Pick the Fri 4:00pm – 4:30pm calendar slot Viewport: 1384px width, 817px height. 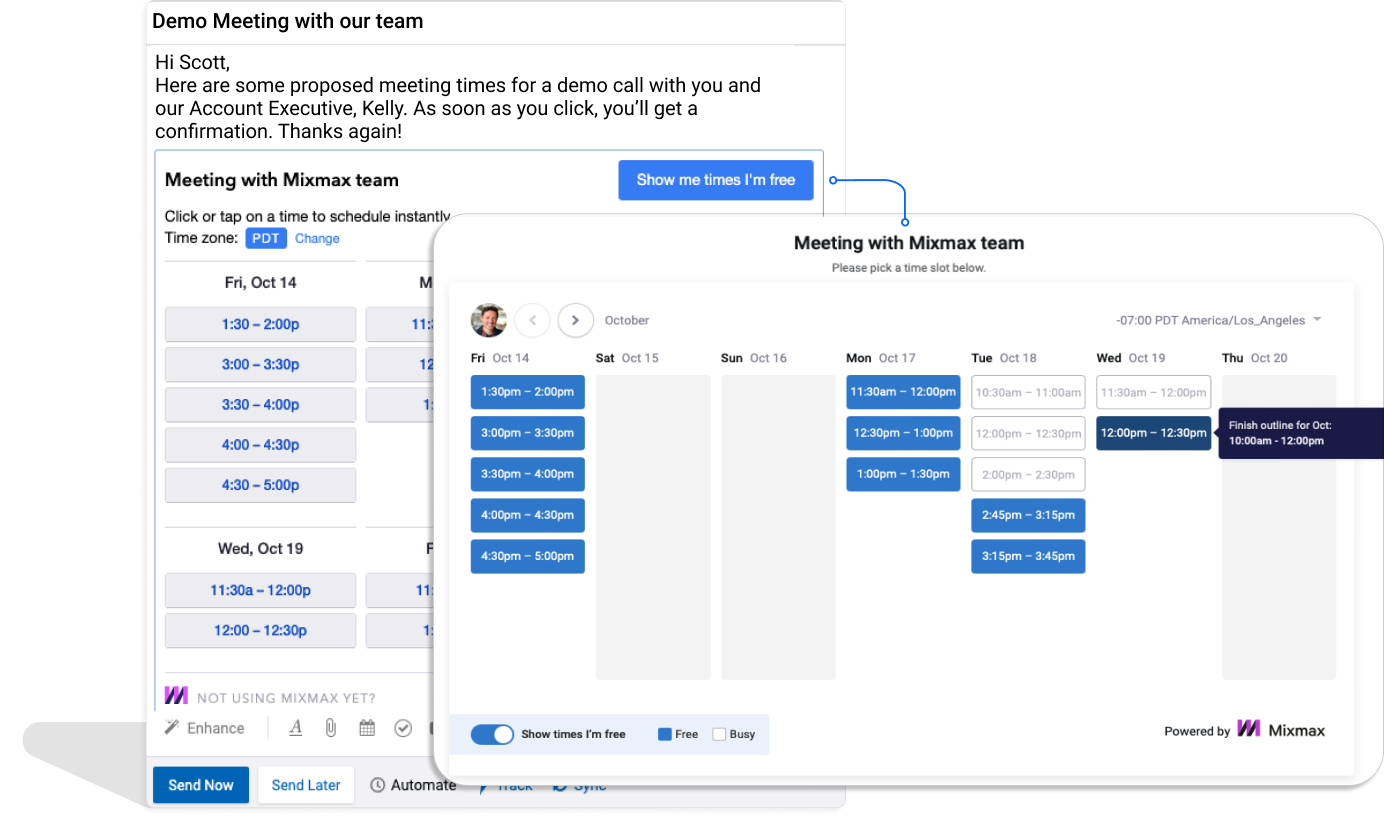[528, 515]
